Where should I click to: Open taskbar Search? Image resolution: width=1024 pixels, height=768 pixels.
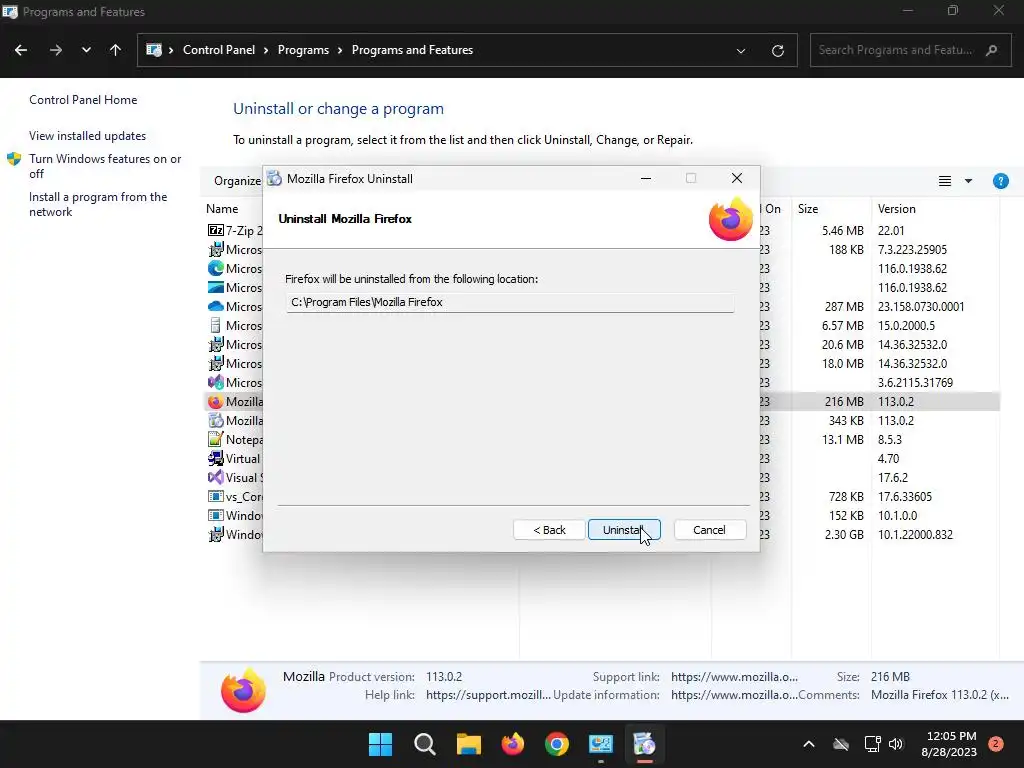[424, 744]
